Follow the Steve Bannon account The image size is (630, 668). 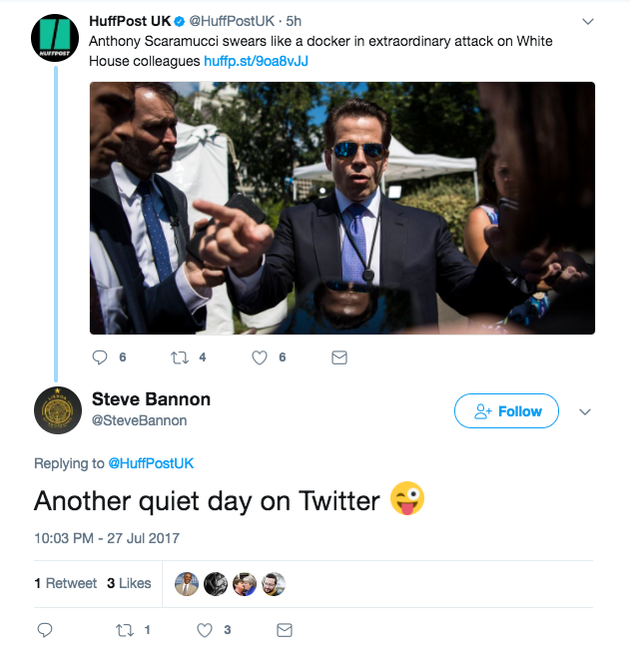point(506,411)
